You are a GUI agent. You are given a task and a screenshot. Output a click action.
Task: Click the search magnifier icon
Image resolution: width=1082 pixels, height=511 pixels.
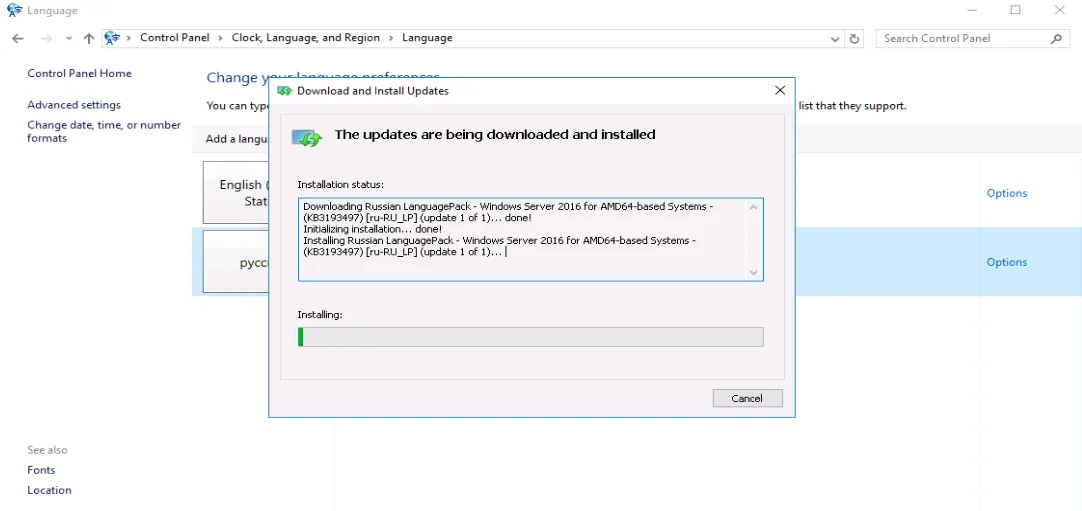pyautogui.click(x=1056, y=38)
